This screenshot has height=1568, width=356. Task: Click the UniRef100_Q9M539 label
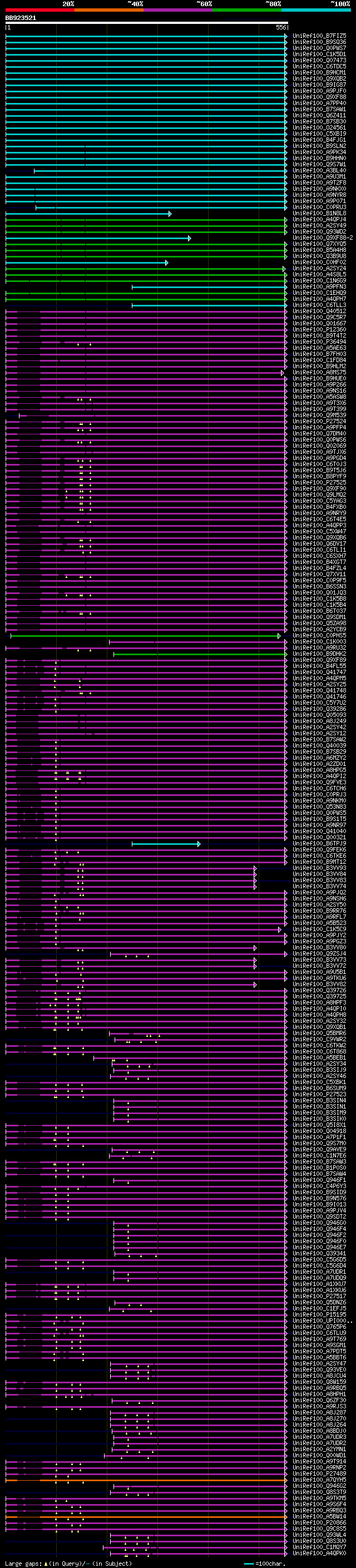[x=319, y=415]
